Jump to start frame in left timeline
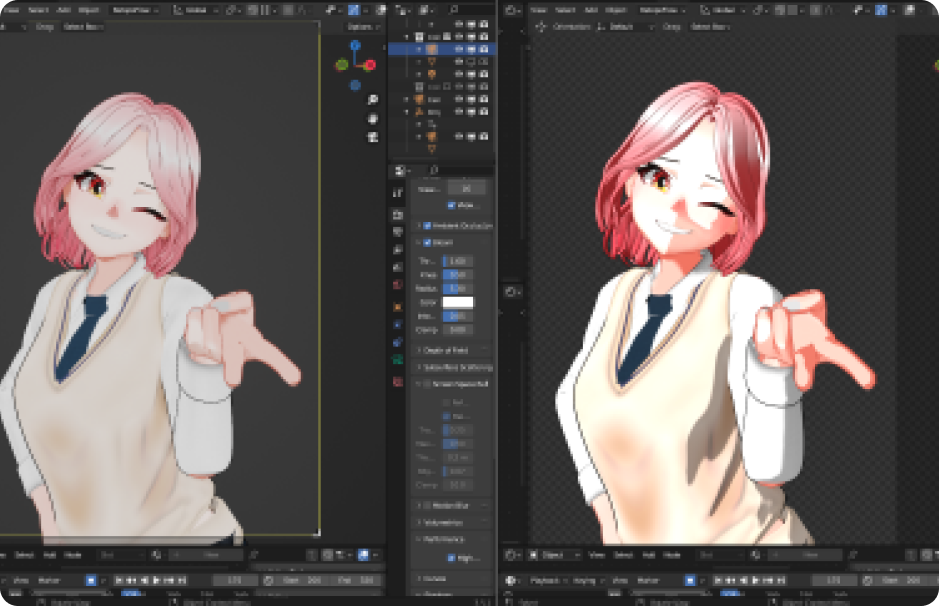 tap(119, 580)
